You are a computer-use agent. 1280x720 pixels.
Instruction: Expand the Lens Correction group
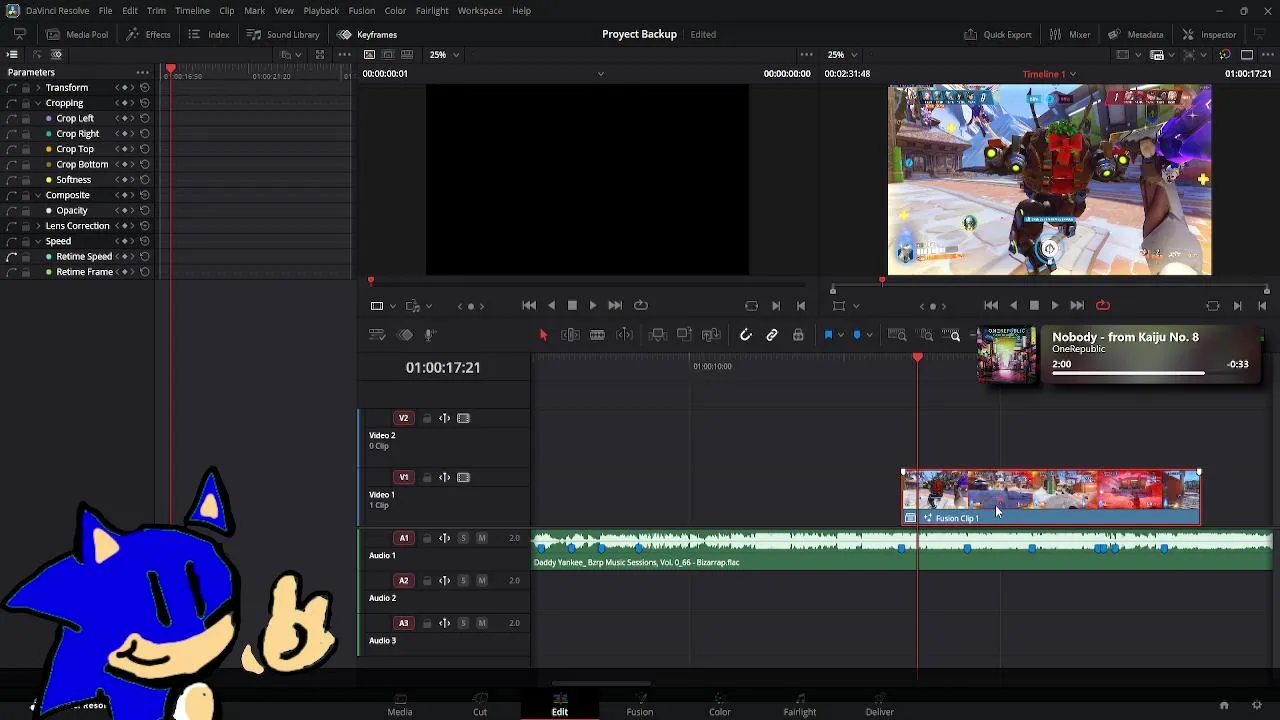click(37, 226)
